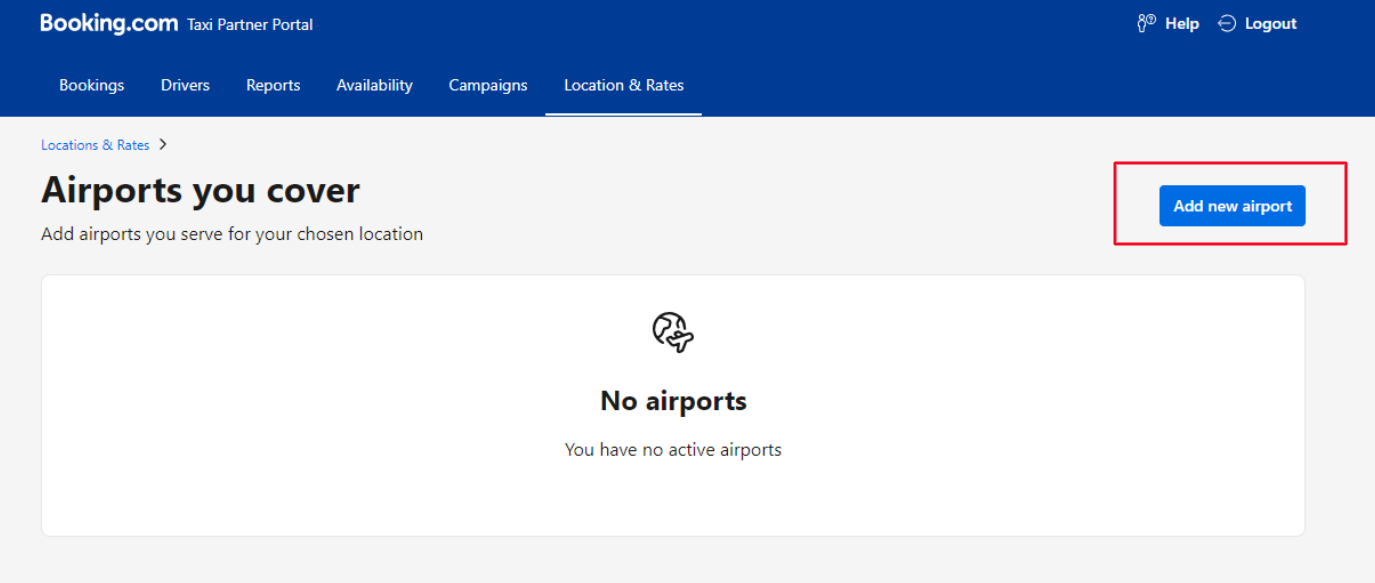Screen dimensions: 1375x583
Task: Click the Logout text link
Action: coord(1271,24)
